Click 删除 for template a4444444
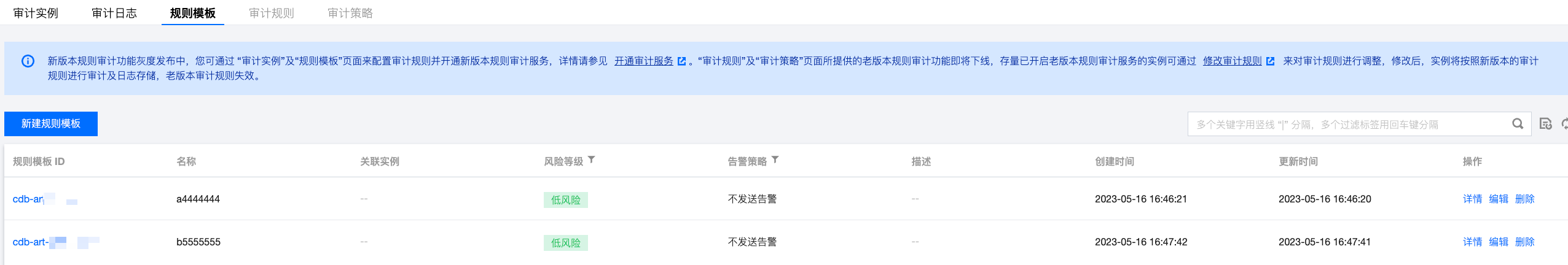The image size is (1568, 265). click(x=1525, y=199)
